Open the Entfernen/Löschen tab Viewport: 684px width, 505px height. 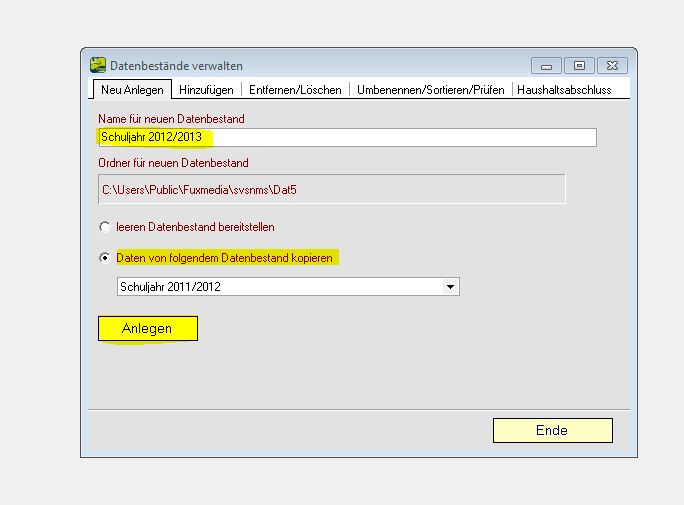click(295, 90)
